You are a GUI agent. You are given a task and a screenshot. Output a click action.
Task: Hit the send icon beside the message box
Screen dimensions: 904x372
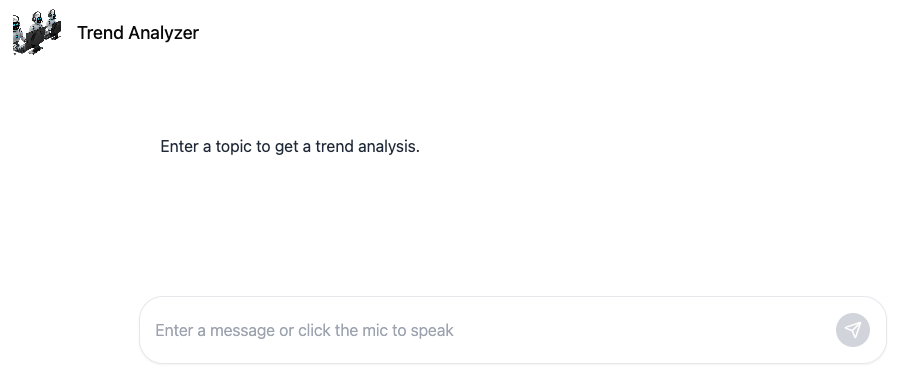[853, 330]
